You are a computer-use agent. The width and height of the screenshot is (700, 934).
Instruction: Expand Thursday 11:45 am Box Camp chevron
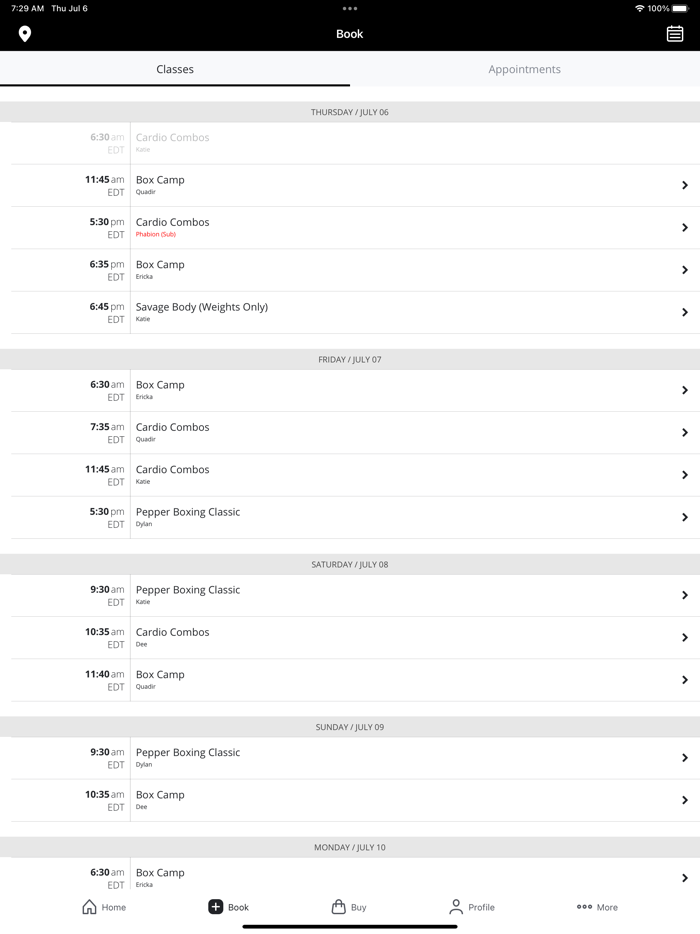point(685,185)
